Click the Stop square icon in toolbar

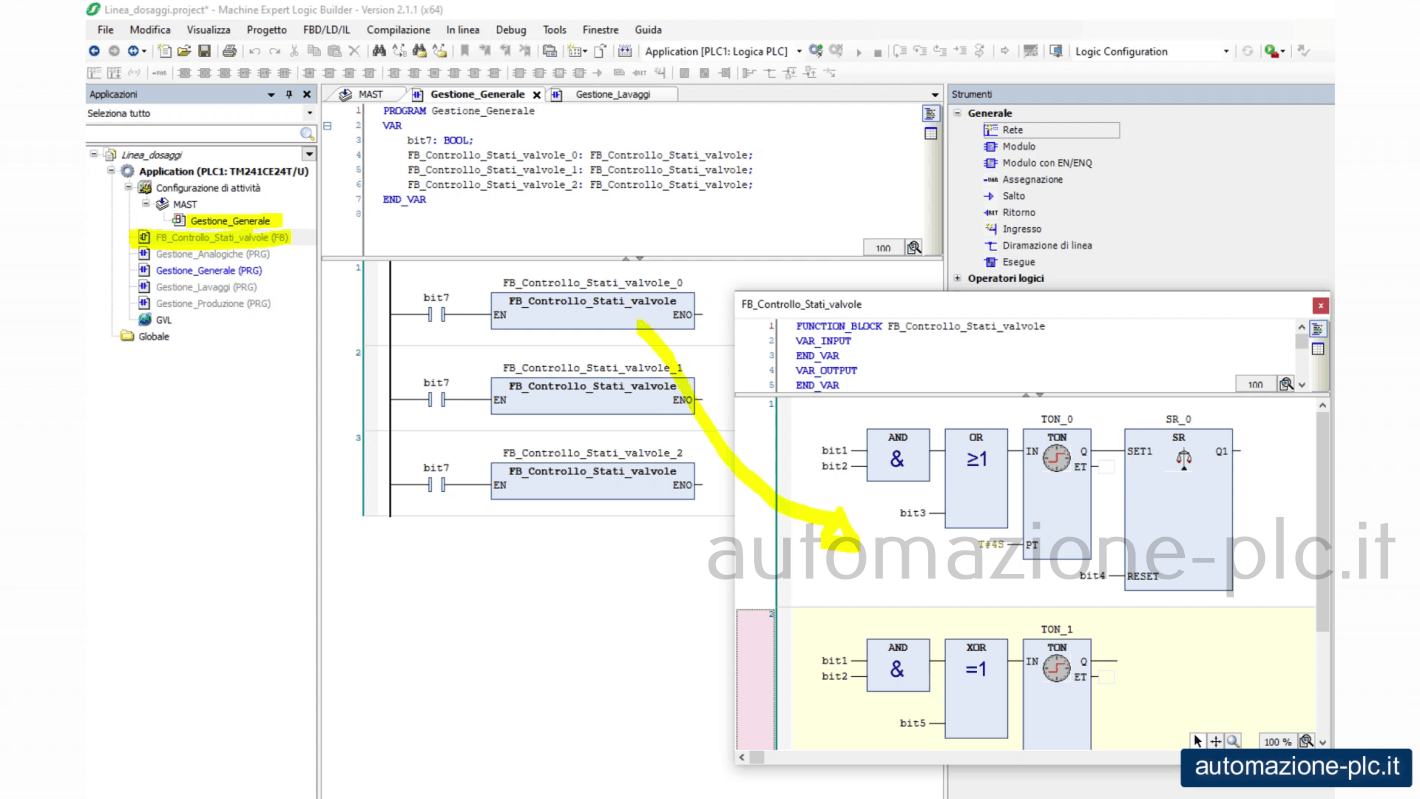pos(877,52)
